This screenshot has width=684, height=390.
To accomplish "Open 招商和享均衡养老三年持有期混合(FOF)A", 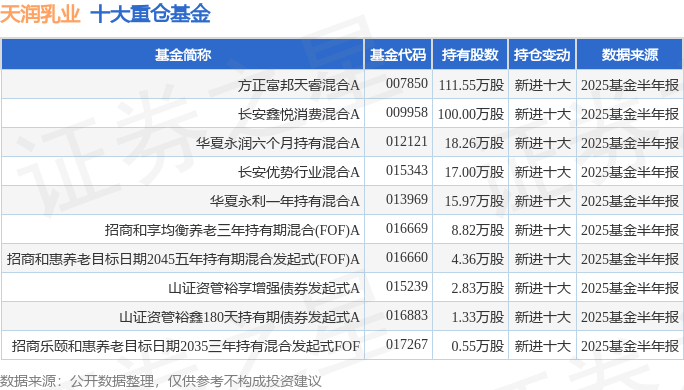I will (x=232, y=230).
